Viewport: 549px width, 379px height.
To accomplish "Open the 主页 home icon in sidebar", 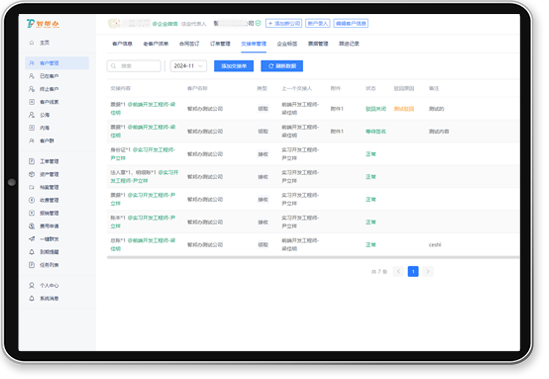I will (32, 43).
